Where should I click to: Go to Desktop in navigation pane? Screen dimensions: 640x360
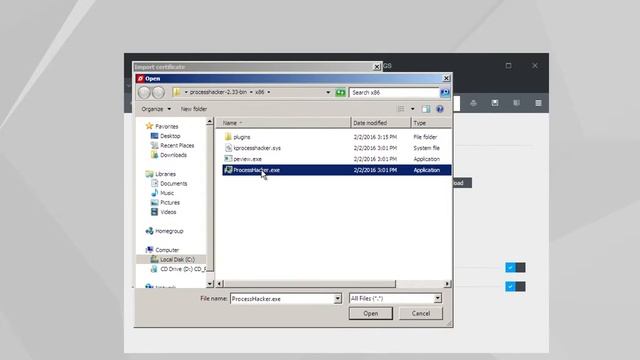(170, 136)
